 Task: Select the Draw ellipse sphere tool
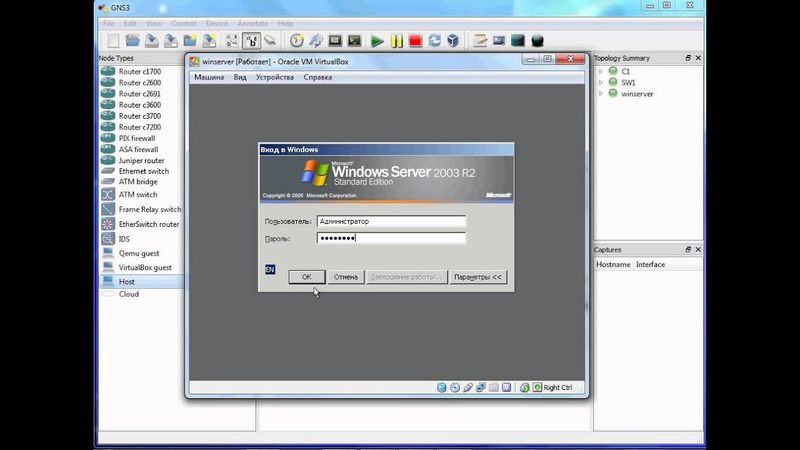[x=537, y=41]
